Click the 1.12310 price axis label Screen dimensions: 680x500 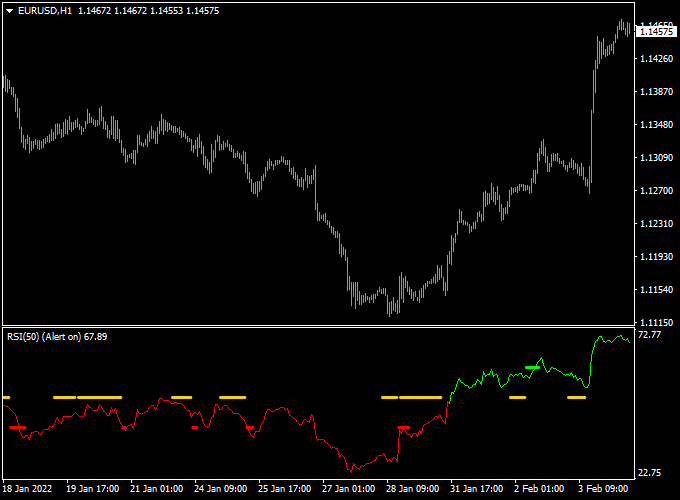pyautogui.click(x=657, y=223)
